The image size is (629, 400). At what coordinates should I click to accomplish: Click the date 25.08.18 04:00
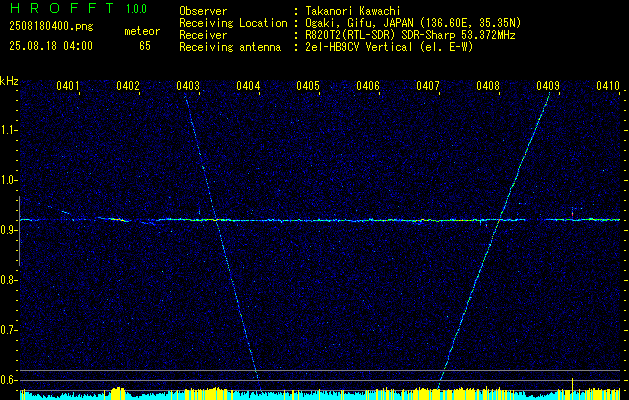coord(51,46)
